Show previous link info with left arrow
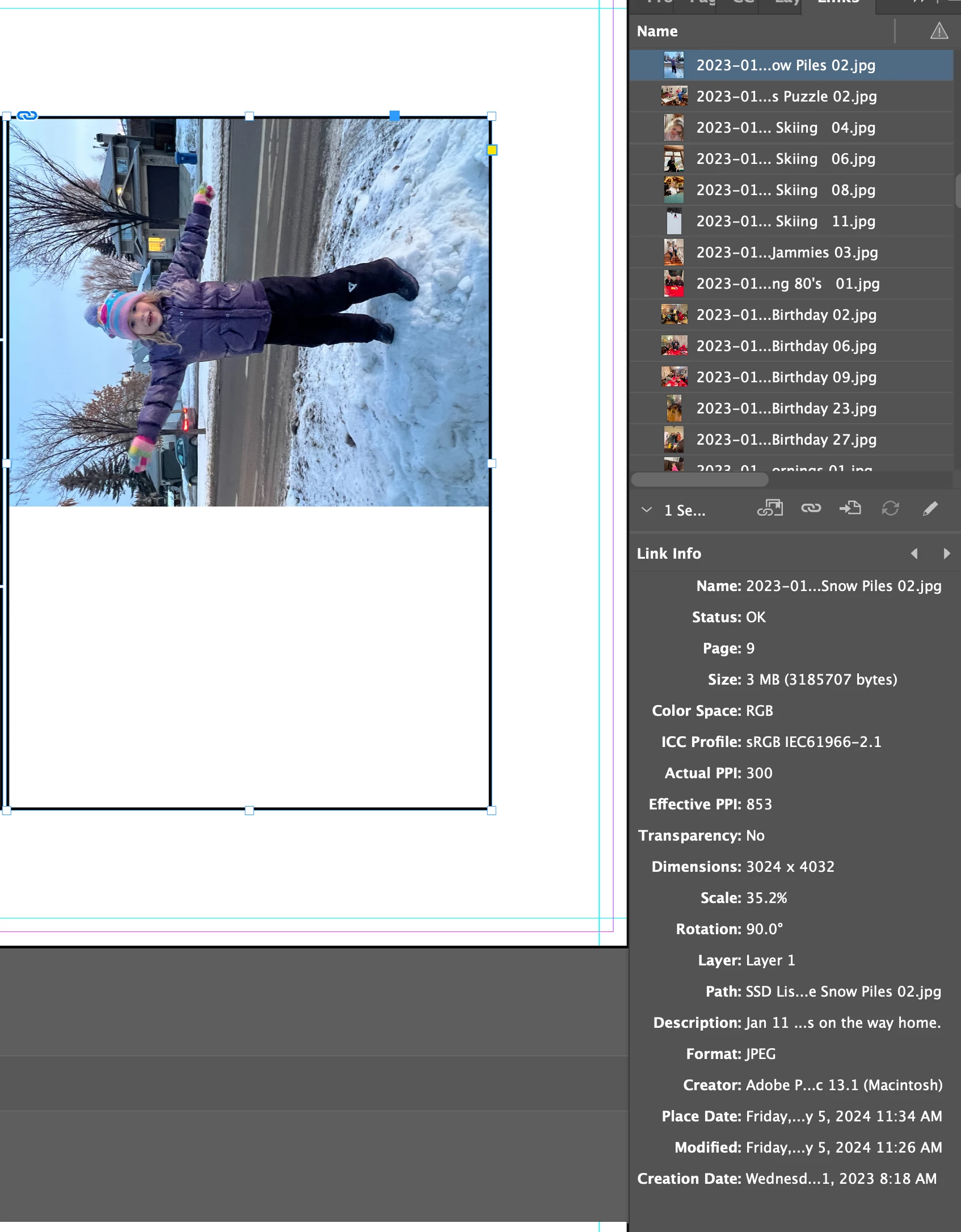Screen dimensions: 961x1232 (914, 554)
